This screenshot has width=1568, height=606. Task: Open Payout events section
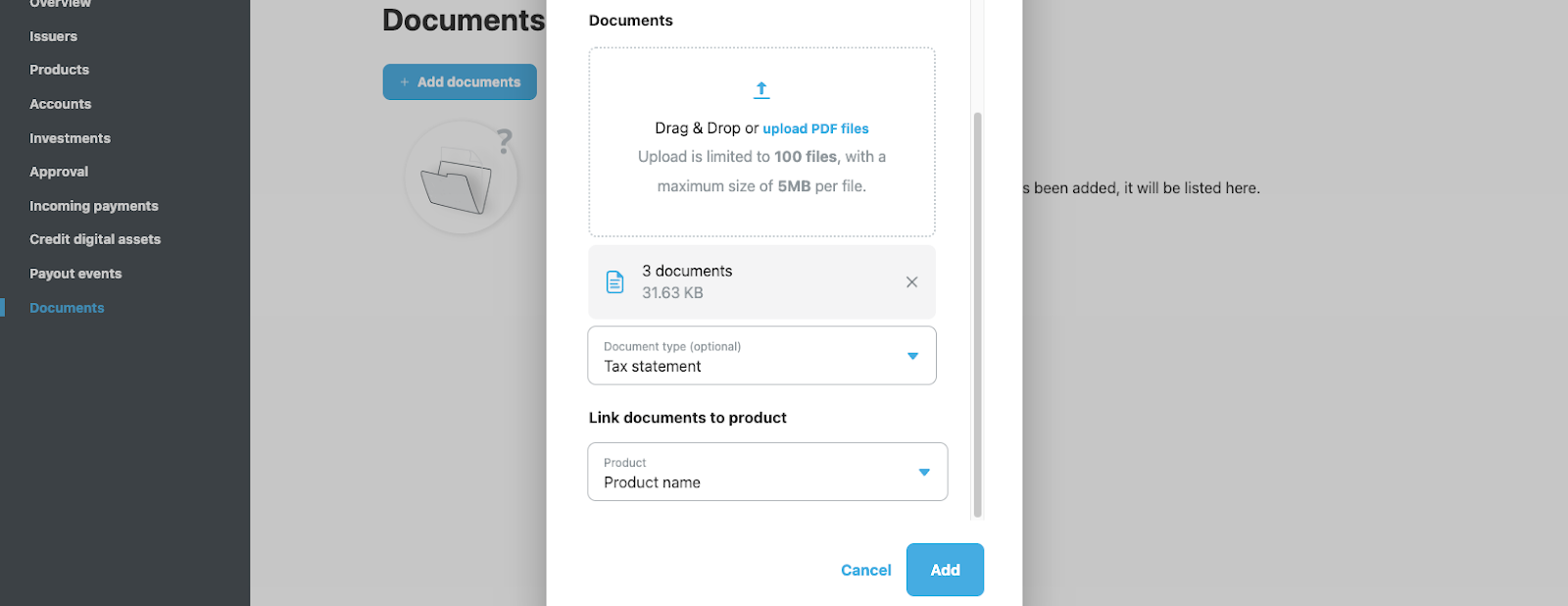75,274
